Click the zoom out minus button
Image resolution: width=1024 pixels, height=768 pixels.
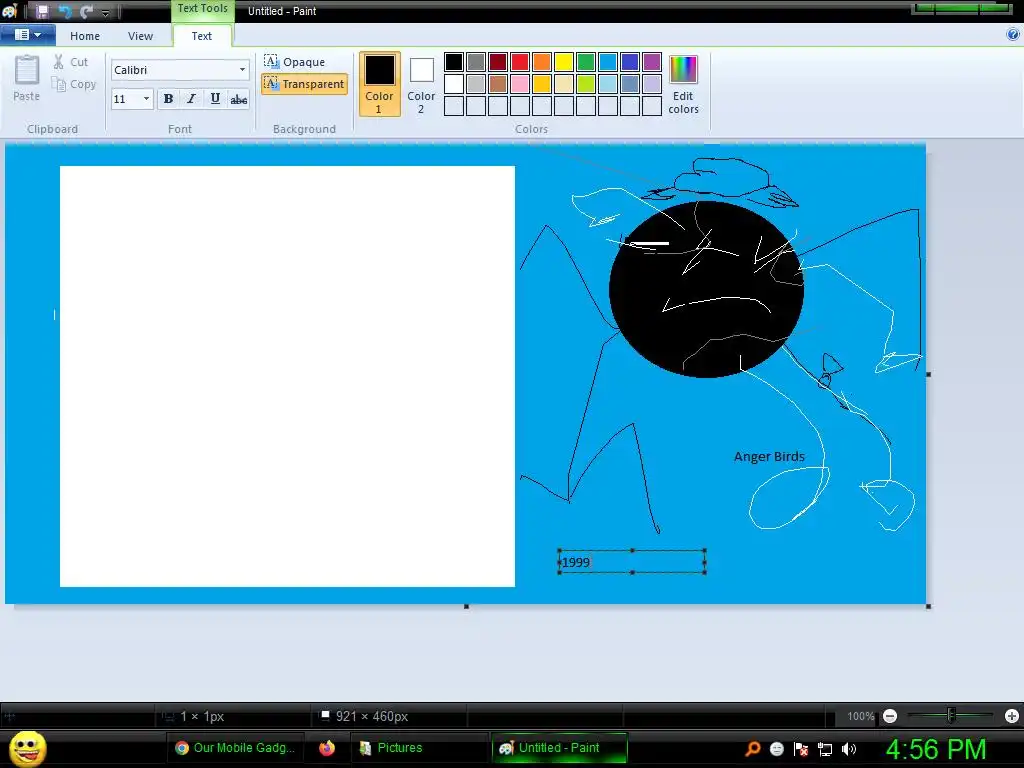click(x=889, y=716)
